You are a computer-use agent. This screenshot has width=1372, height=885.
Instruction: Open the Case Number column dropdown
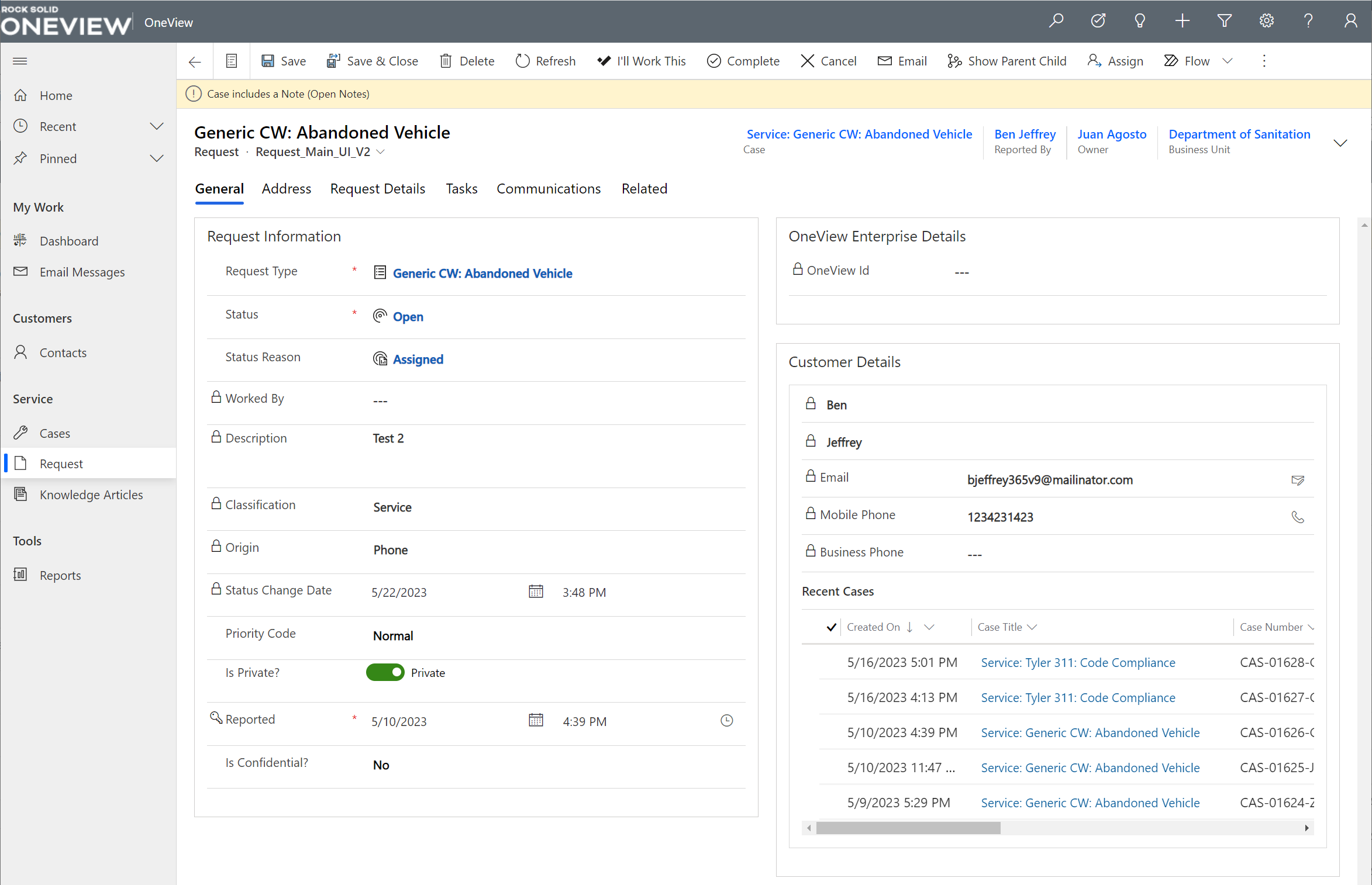click(1310, 627)
